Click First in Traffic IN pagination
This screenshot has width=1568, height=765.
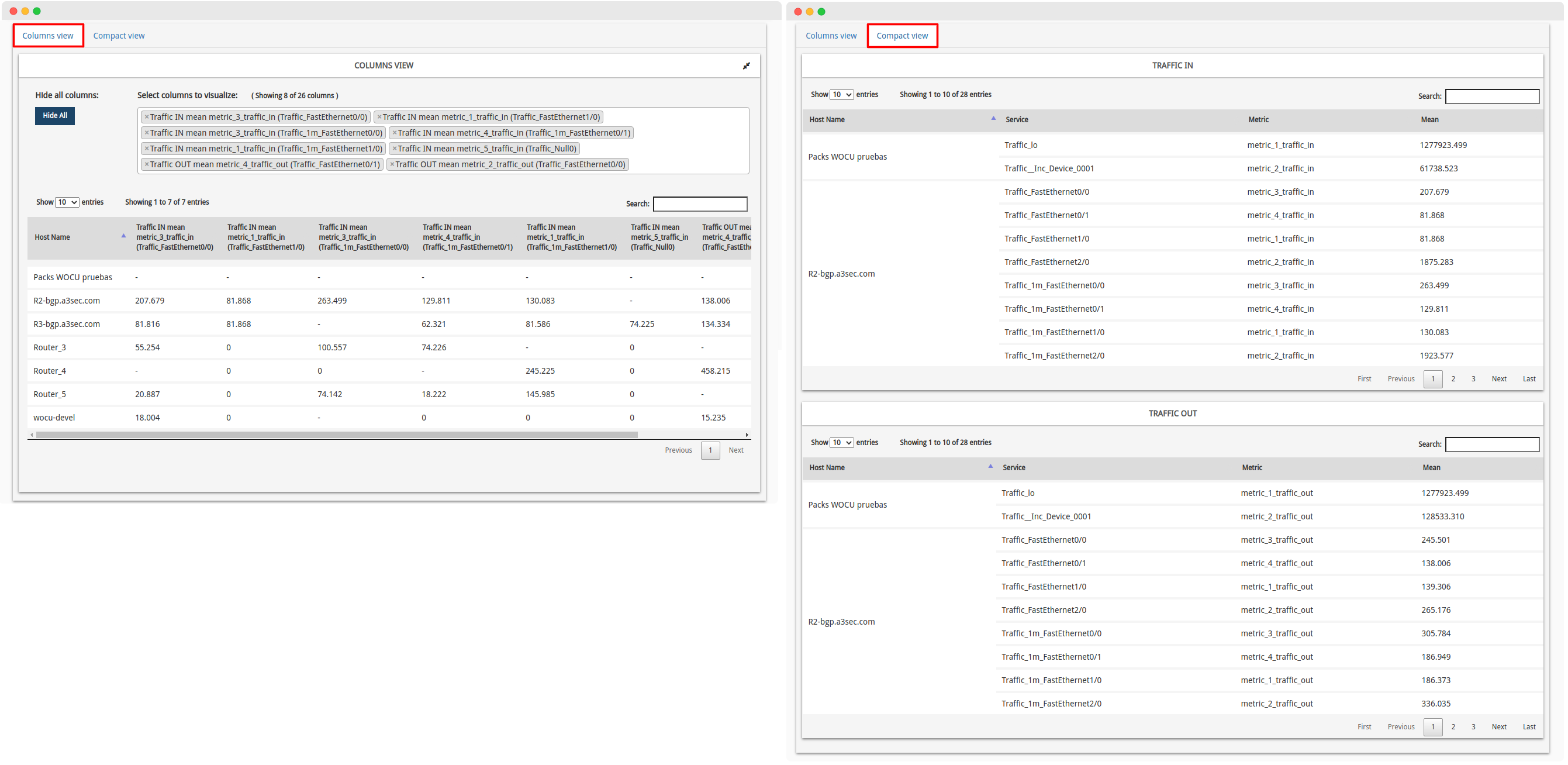1364,379
